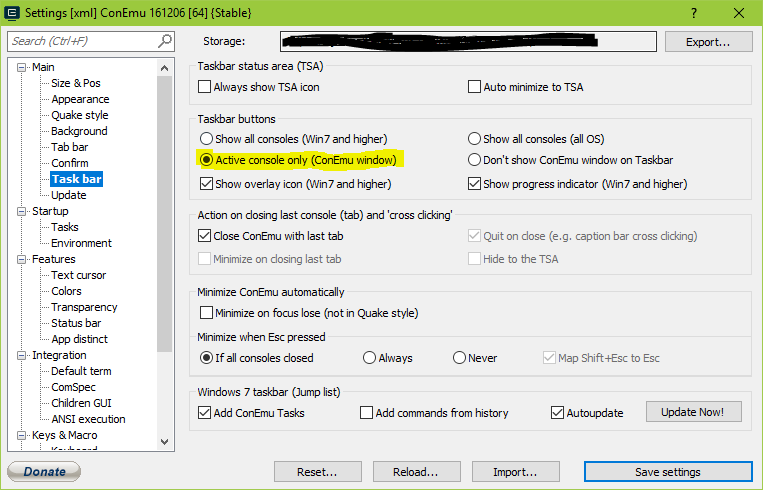Open the Quake style settings page
Image resolution: width=763 pixels, height=490 pixels.
(79, 115)
